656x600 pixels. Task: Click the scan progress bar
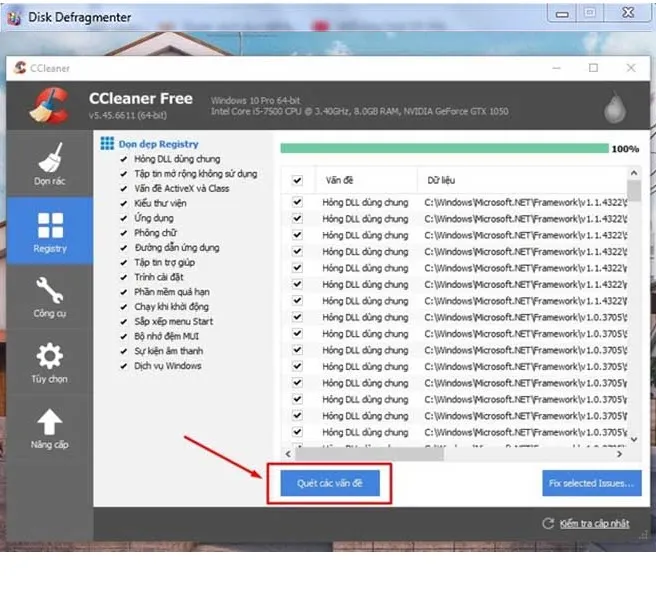tap(444, 148)
